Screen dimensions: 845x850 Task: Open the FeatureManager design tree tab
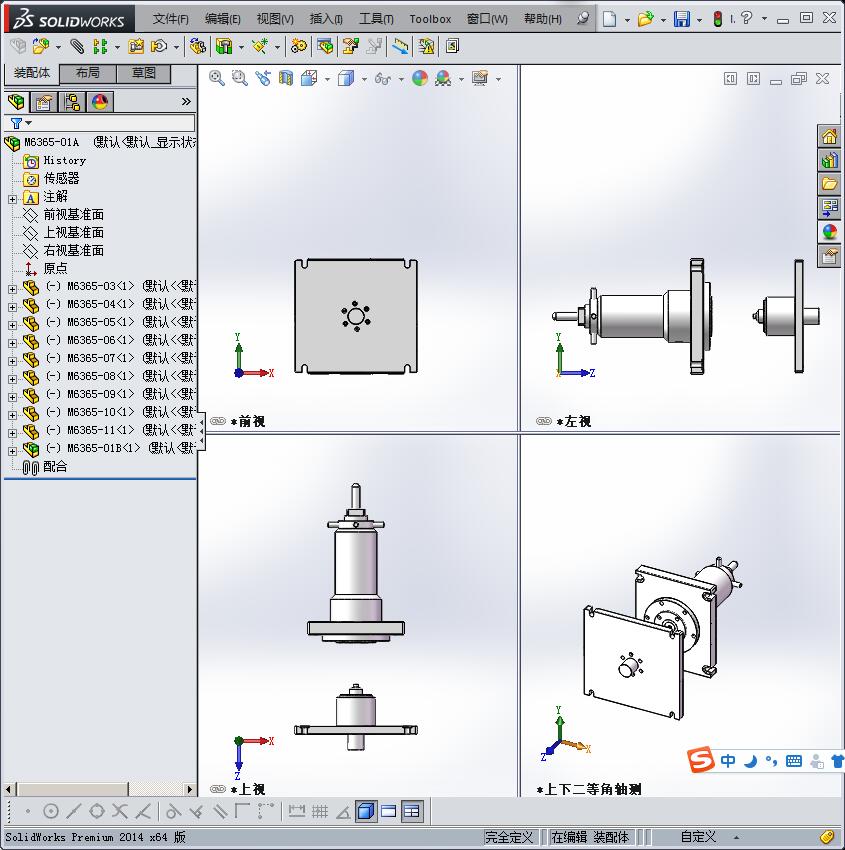16,102
